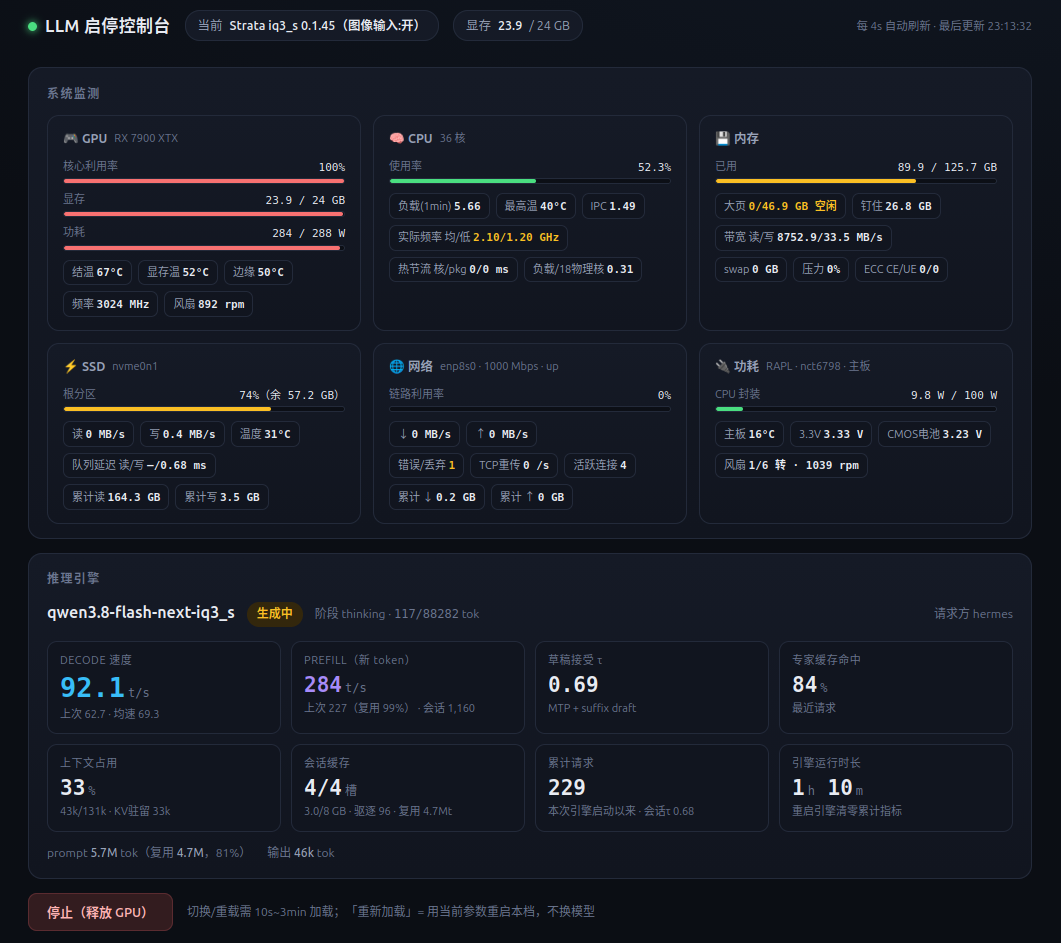Click the GPU 核心利用率 100% progress bar
1061x943 pixels.
pos(204,181)
